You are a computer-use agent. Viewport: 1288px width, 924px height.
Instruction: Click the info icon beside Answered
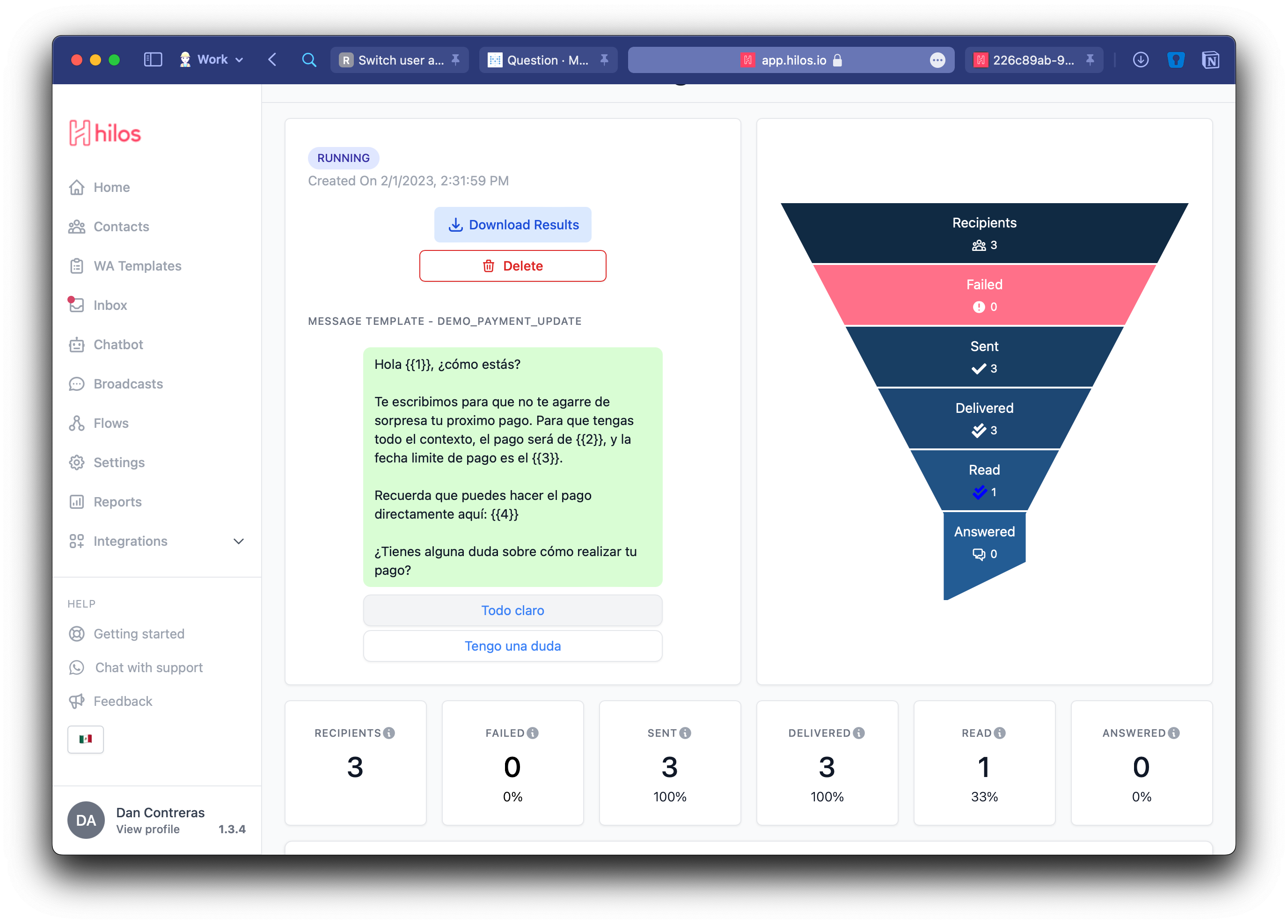click(1174, 733)
